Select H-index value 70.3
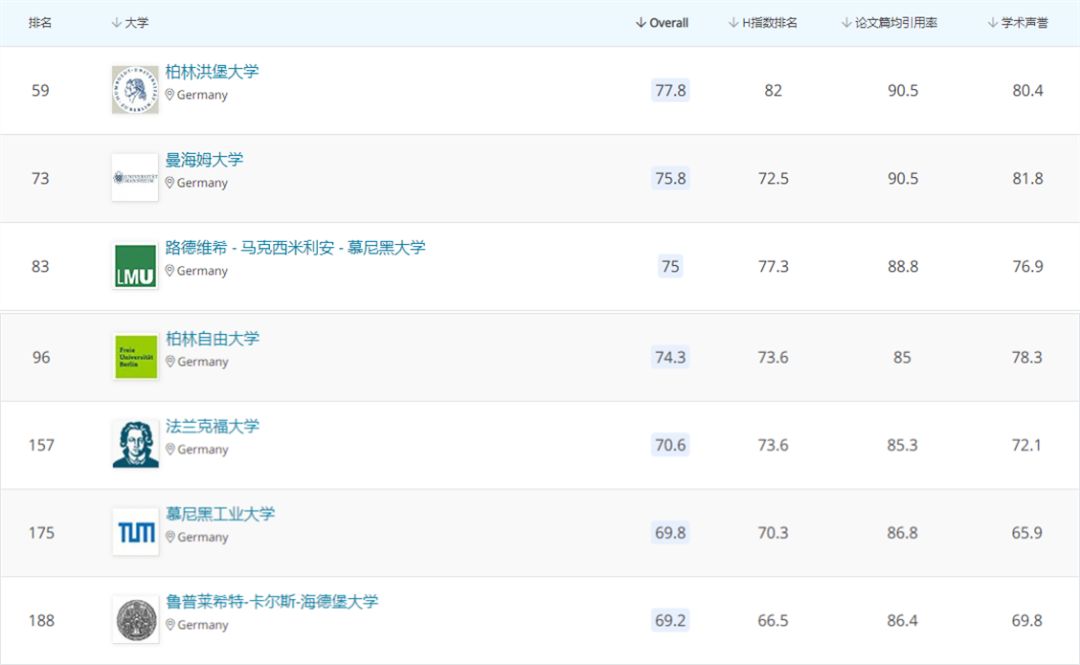Screen dimensions: 1080x665 pos(773,533)
